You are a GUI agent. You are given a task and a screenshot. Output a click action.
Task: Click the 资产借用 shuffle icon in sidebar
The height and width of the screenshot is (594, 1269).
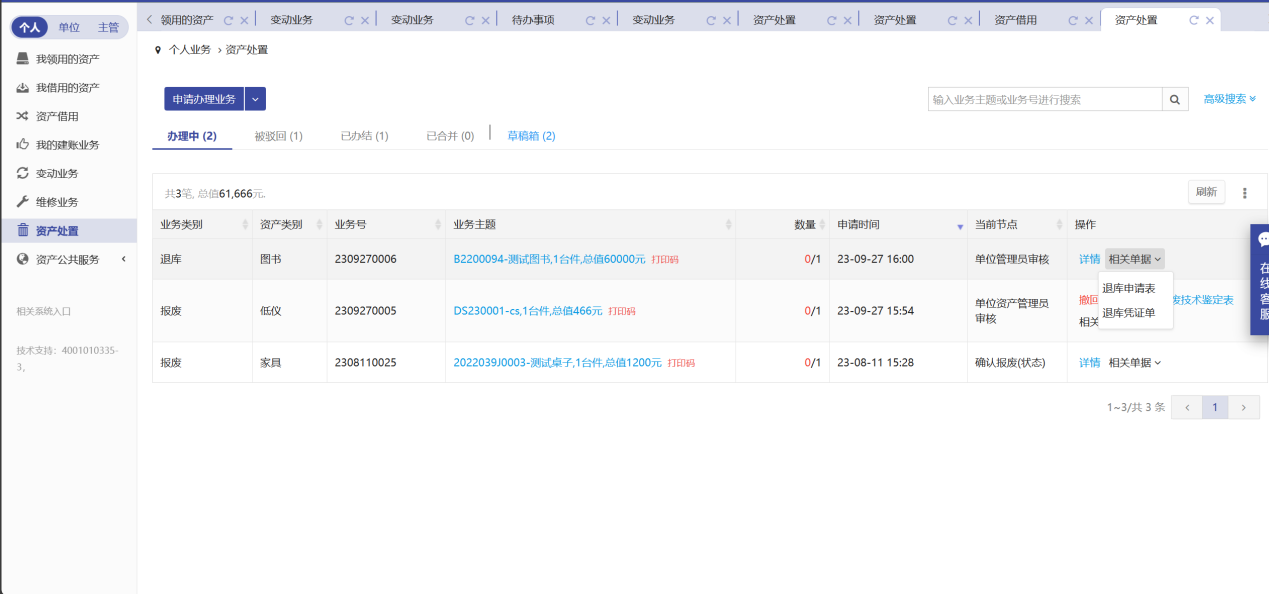(23, 116)
